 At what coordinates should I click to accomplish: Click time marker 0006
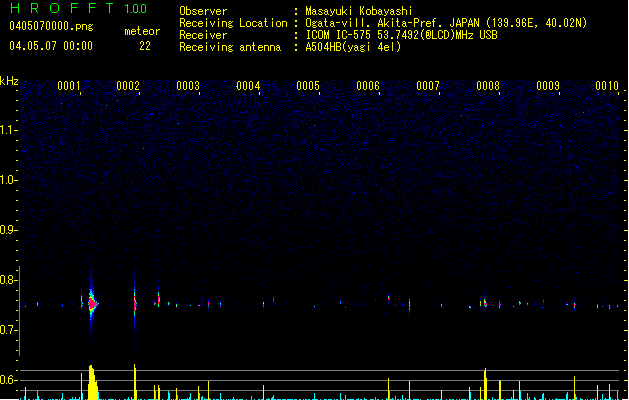coord(368,86)
